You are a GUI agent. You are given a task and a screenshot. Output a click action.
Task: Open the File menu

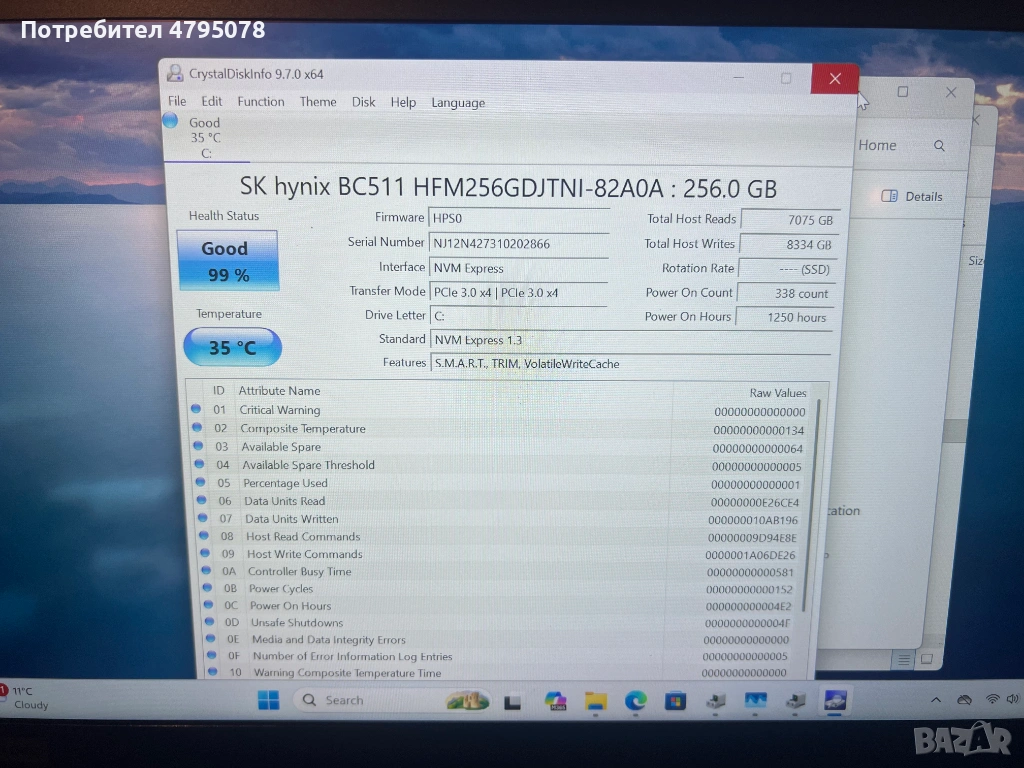pyautogui.click(x=177, y=101)
